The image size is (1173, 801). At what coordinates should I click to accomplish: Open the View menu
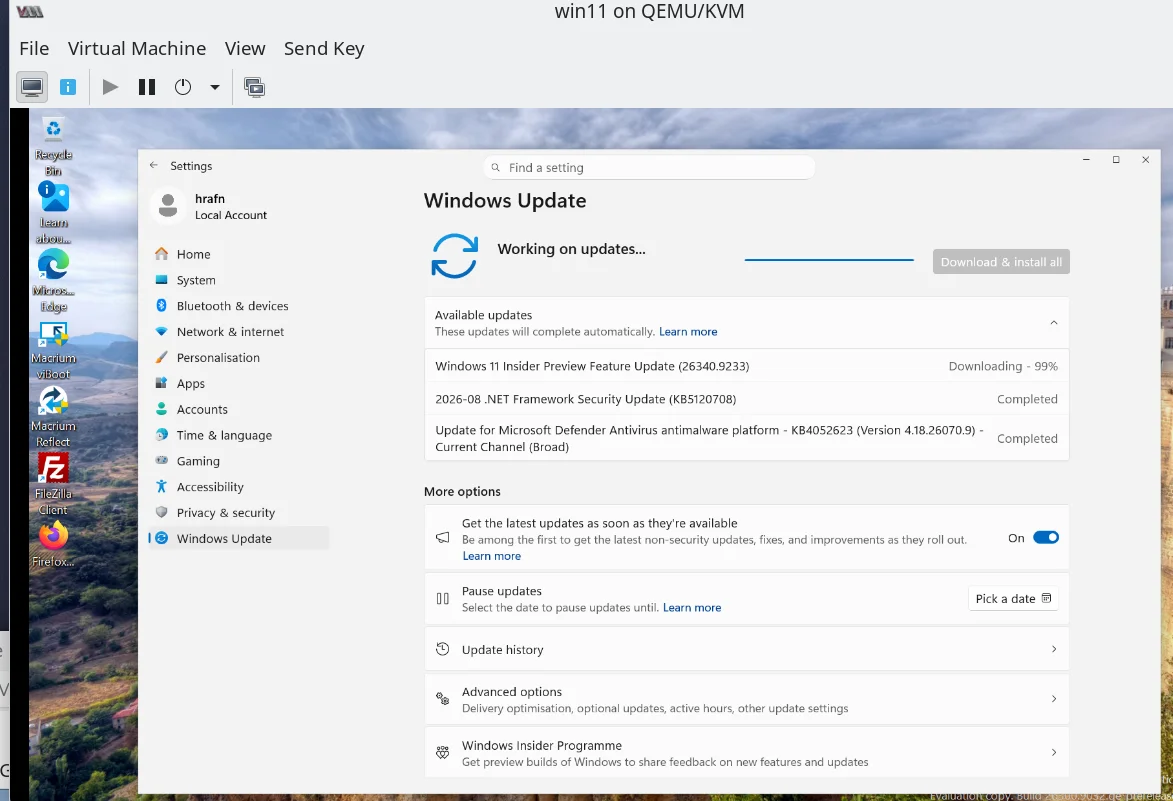tap(245, 49)
